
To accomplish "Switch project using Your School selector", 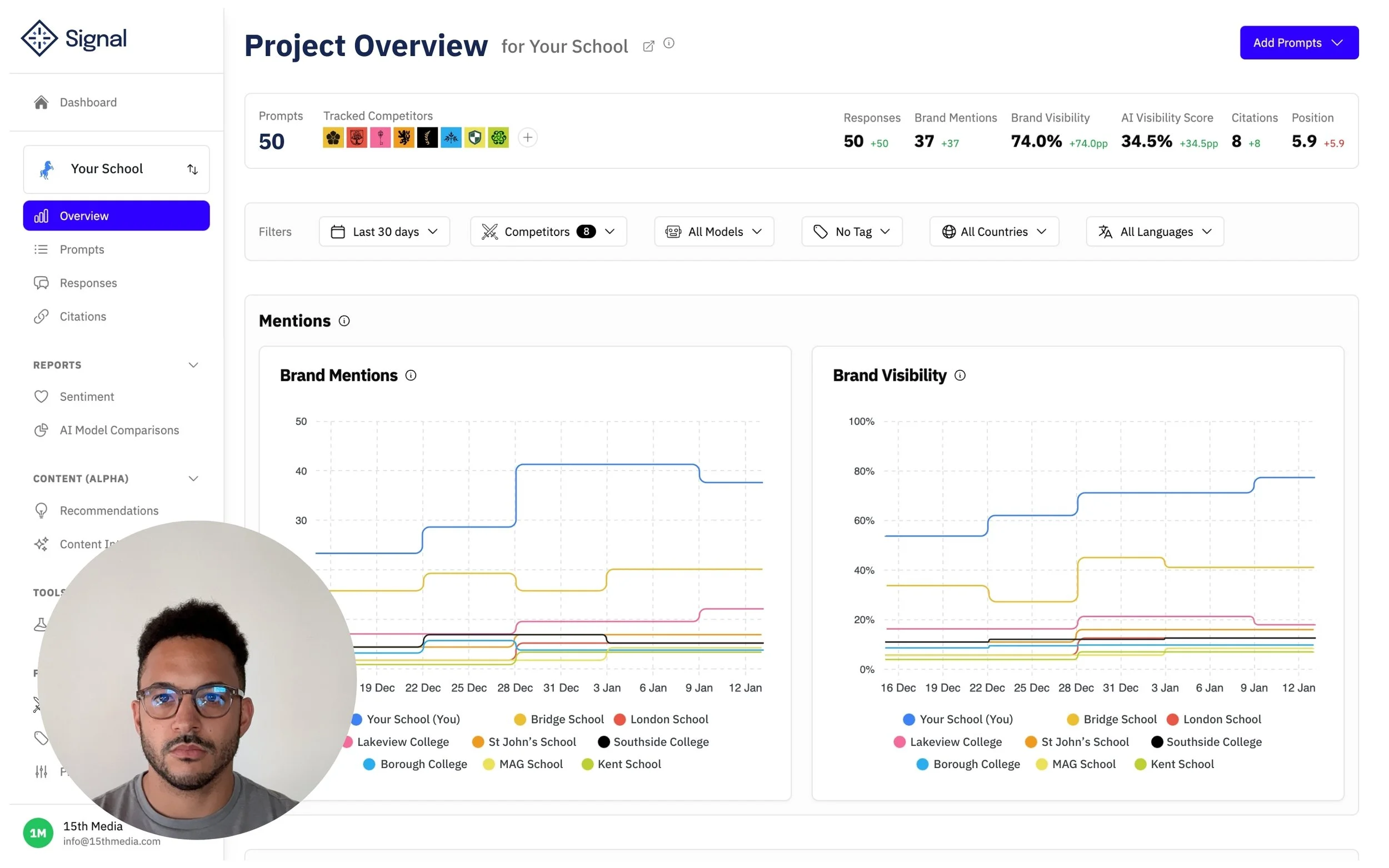I will coord(116,169).
